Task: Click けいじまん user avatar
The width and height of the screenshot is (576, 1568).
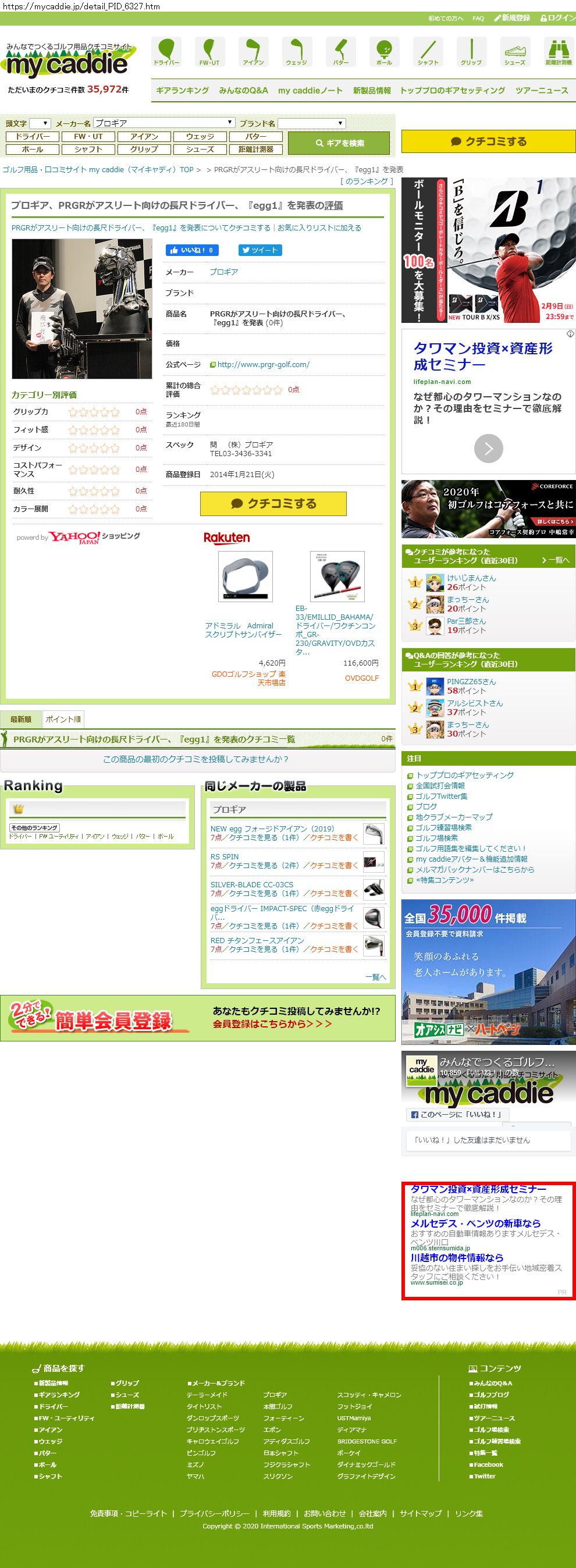Action: [x=435, y=583]
